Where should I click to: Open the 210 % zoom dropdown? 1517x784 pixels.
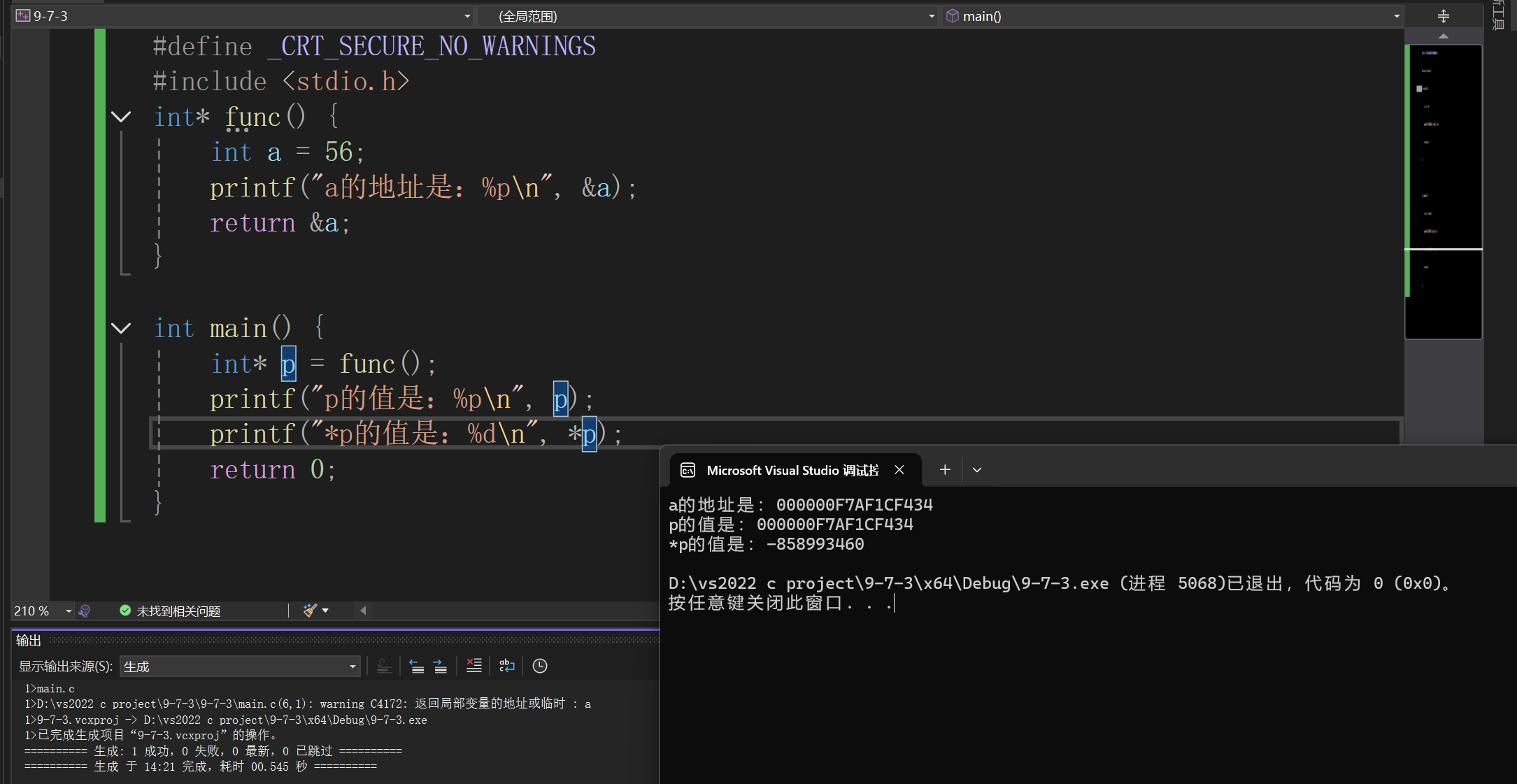tap(69, 611)
